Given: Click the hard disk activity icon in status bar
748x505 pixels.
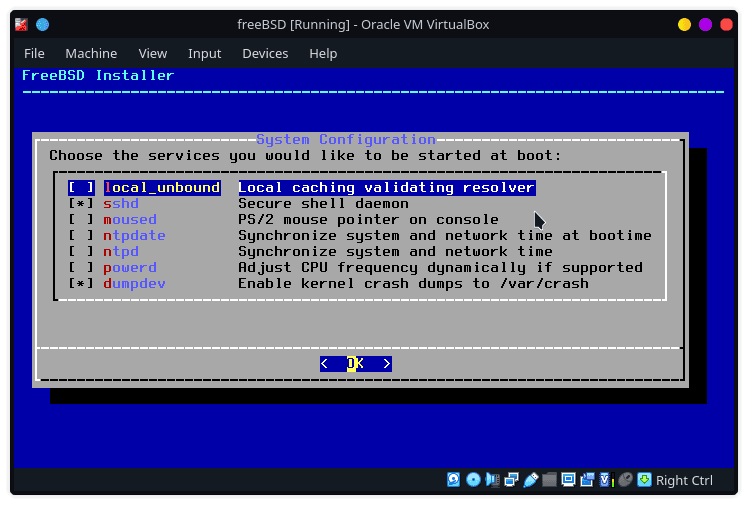Looking at the screenshot, I should coord(454,480).
